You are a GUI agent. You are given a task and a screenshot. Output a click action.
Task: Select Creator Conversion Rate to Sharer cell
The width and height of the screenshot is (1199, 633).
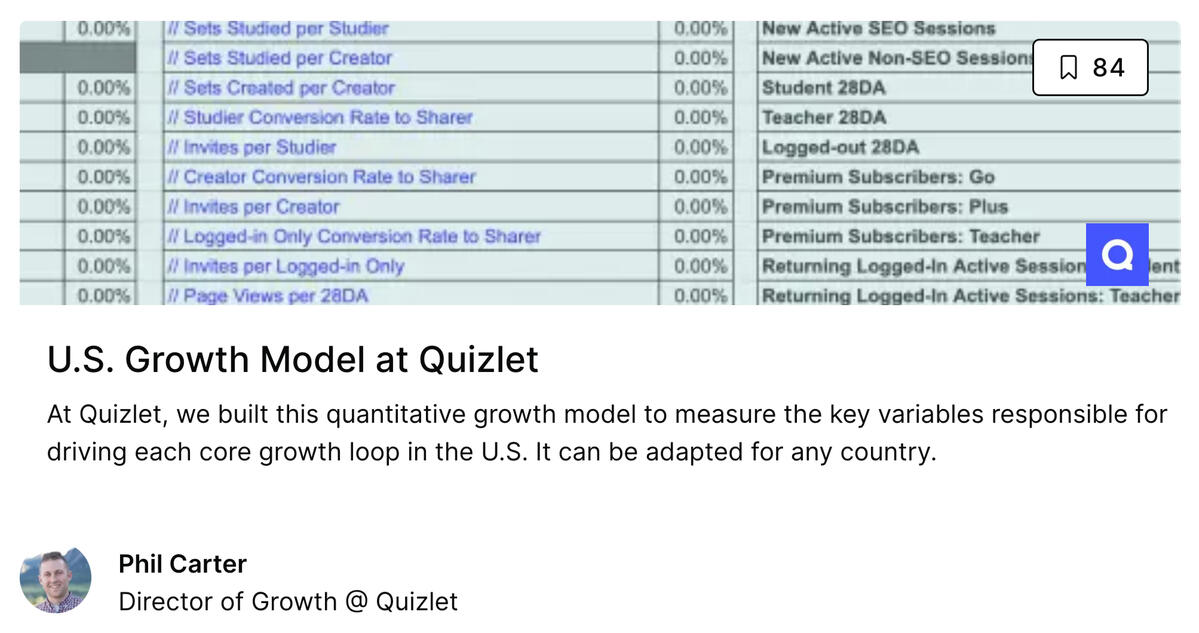[x=411, y=177]
